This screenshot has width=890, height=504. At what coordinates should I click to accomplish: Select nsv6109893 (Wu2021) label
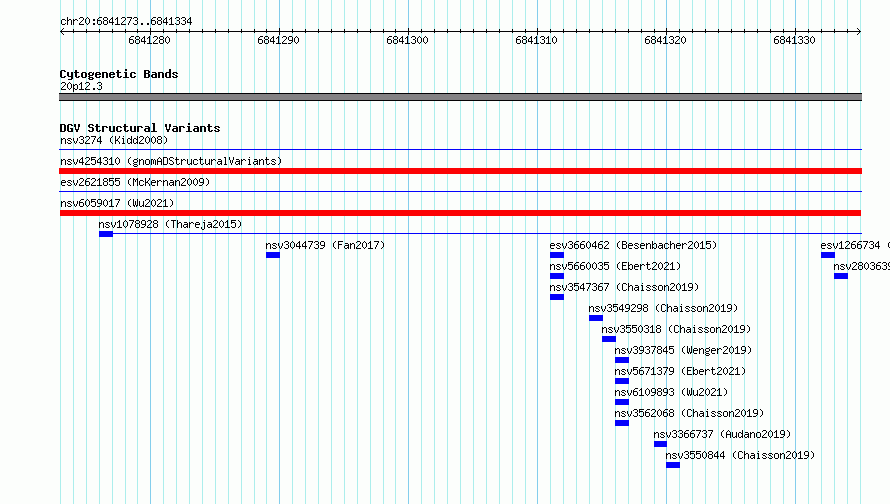pyautogui.click(x=671, y=392)
